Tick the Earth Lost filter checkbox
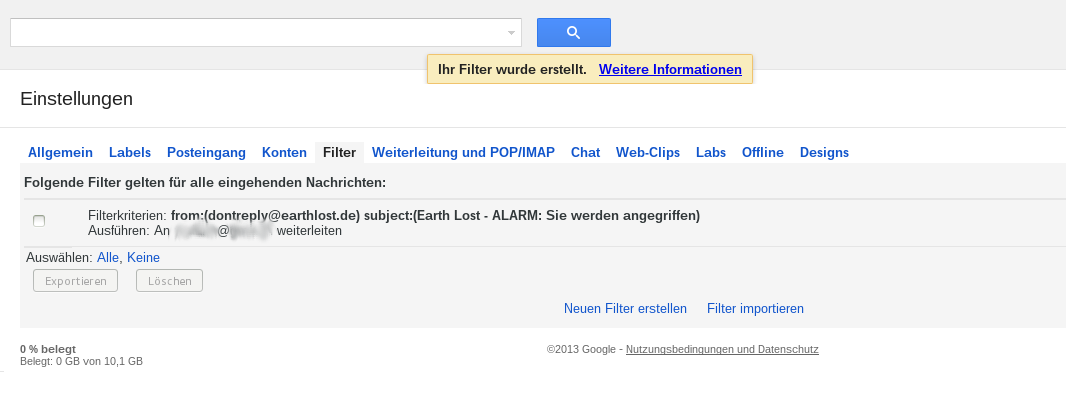The image size is (1066, 408). [x=39, y=221]
